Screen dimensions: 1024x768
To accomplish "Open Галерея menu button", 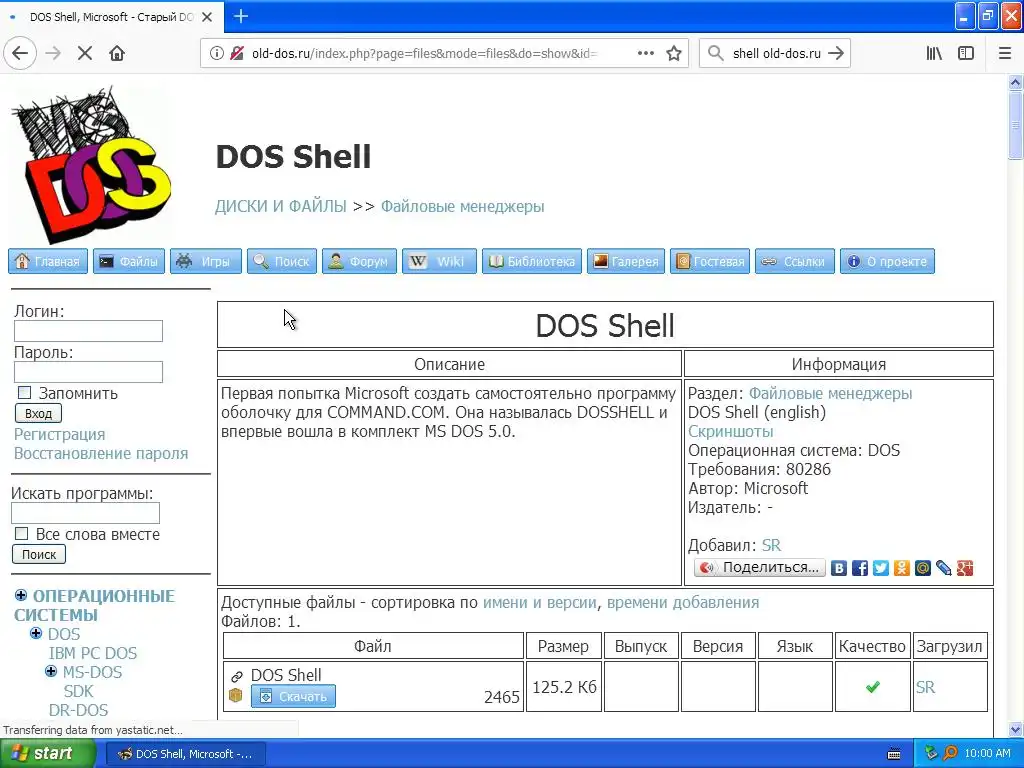I will (x=626, y=261).
